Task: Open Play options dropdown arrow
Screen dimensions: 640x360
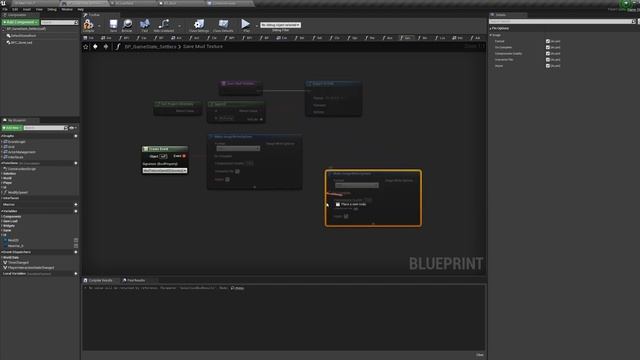Action: [256, 26]
